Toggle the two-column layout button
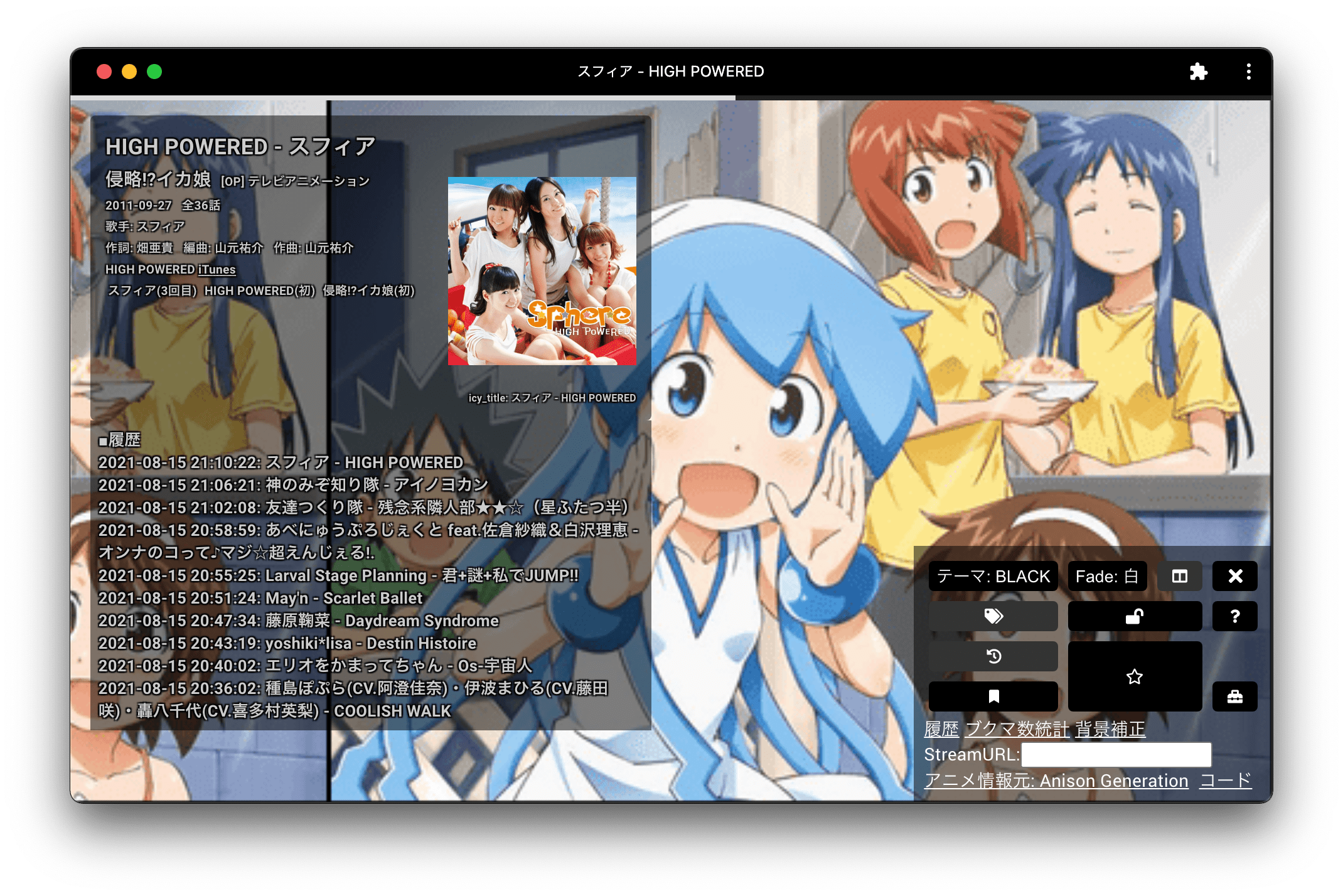The height and width of the screenshot is (896, 1343). [x=1179, y=576]
